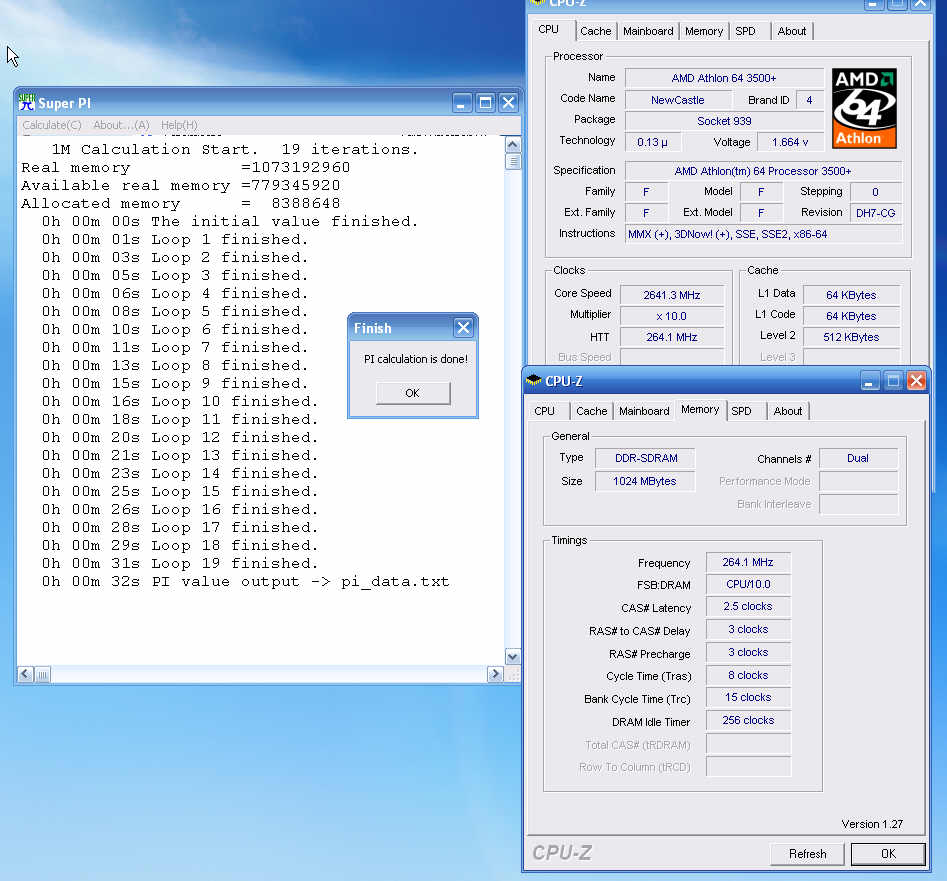Click Super PI horizontal scrollbar thumb
947x881 pixels.
[43, 674]
